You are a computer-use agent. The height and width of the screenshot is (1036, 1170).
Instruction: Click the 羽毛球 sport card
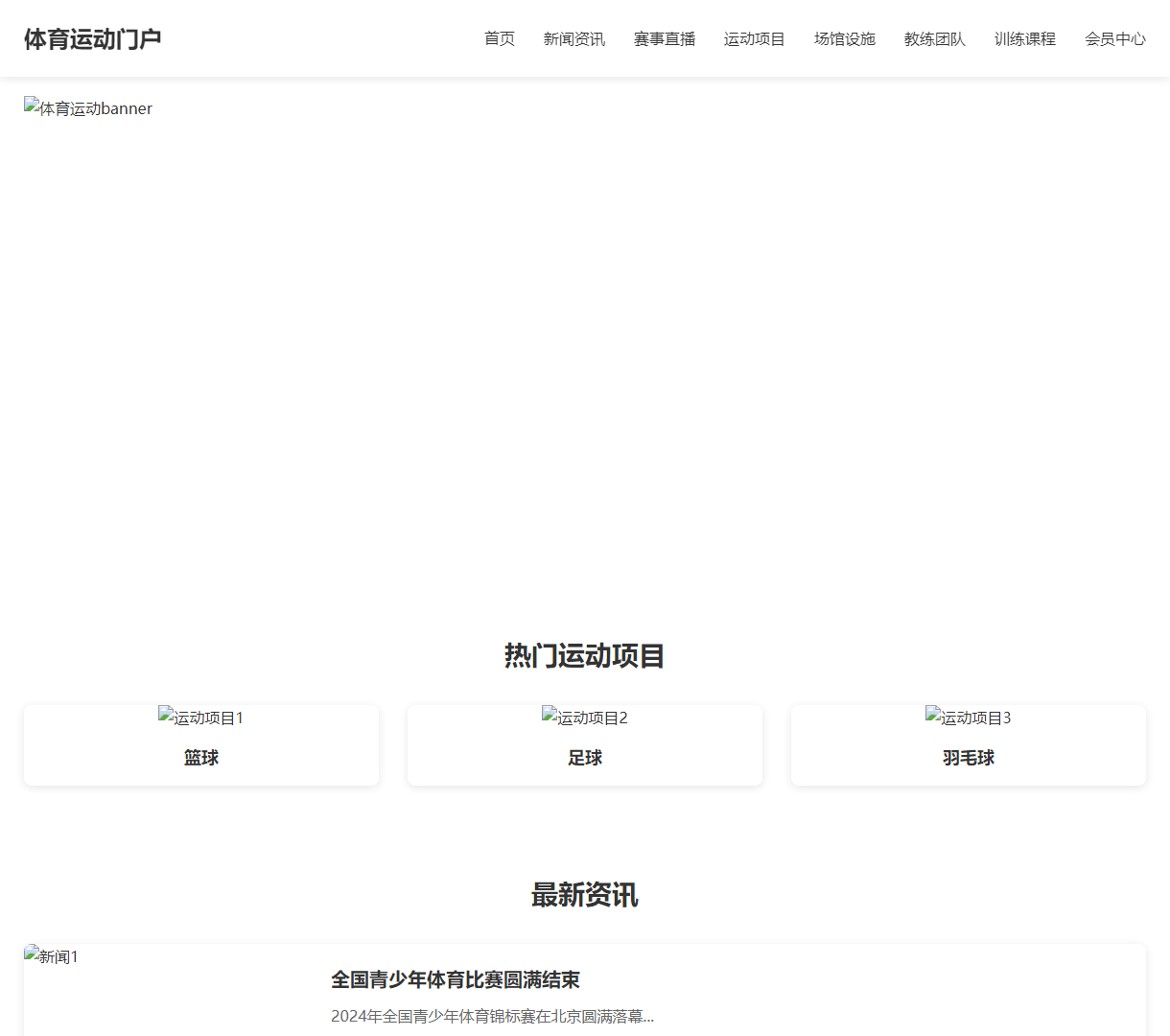pos(968,758)
